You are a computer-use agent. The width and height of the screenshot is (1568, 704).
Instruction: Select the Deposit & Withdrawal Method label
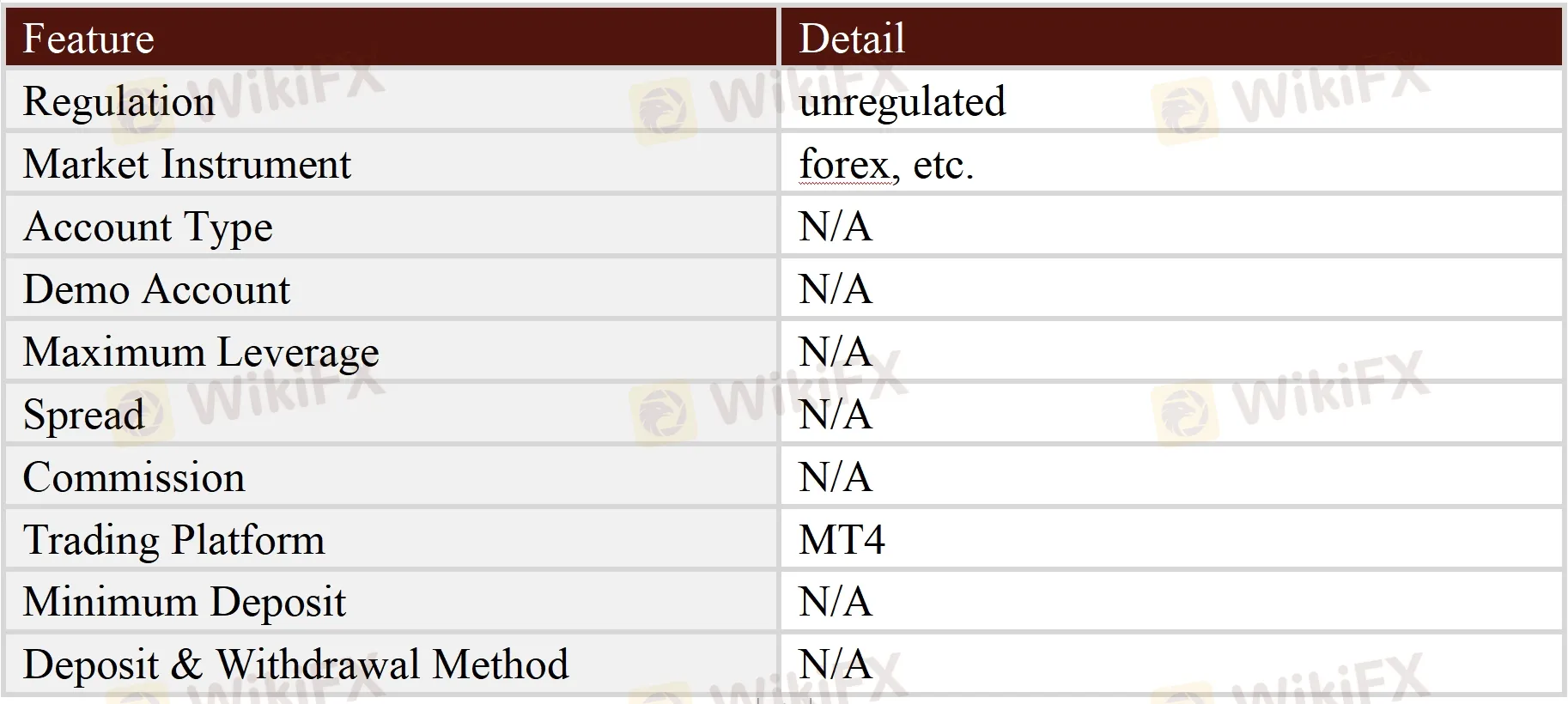click(295, 665)
